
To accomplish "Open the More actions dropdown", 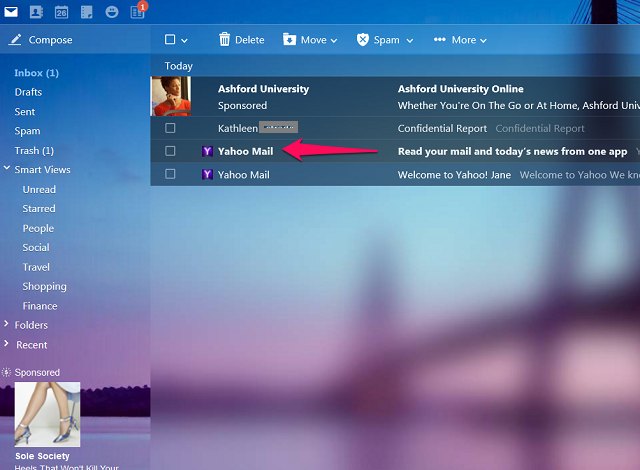I will click(460, 40).
